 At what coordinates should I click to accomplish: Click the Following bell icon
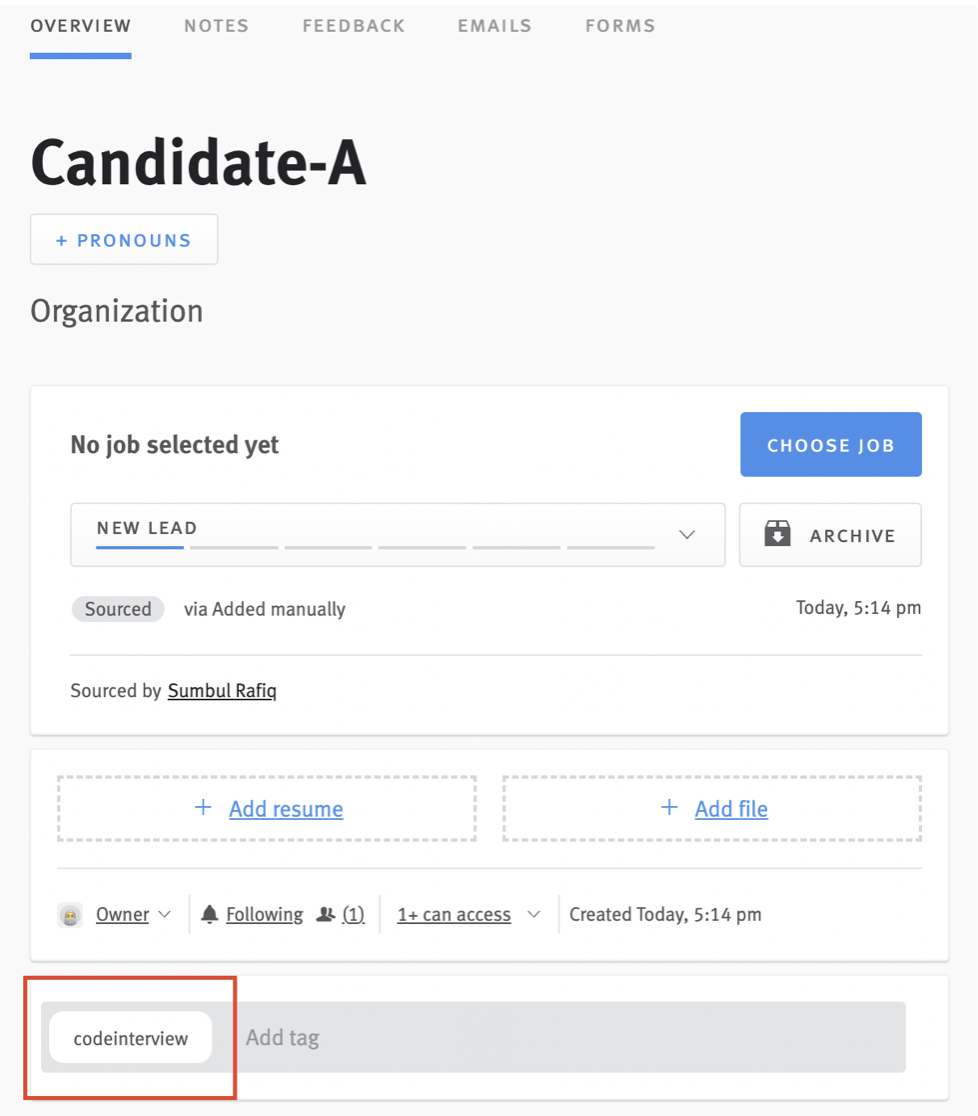(x=209, y=914)
